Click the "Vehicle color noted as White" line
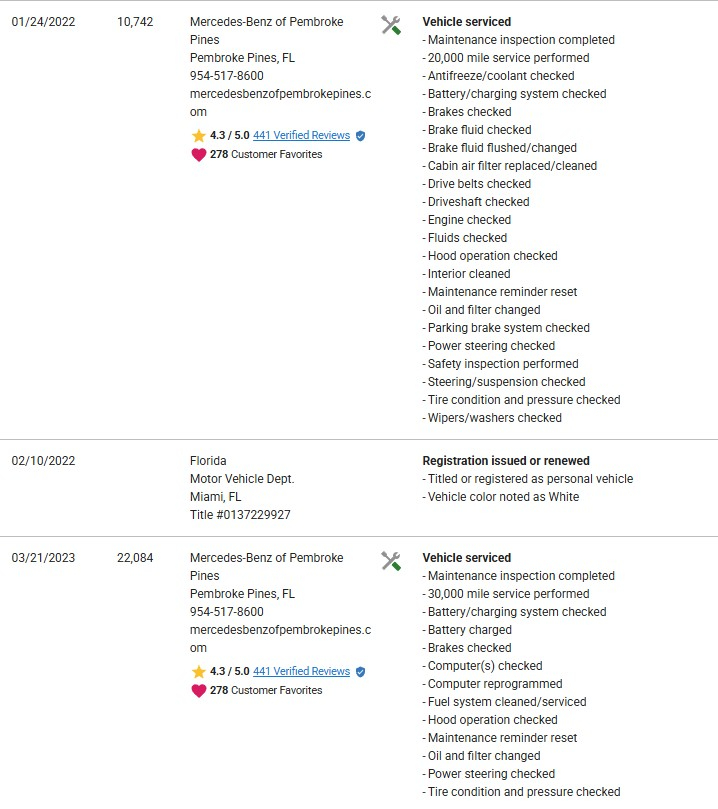This screenshot has width=718, height=809. click(x=503, y=497)
